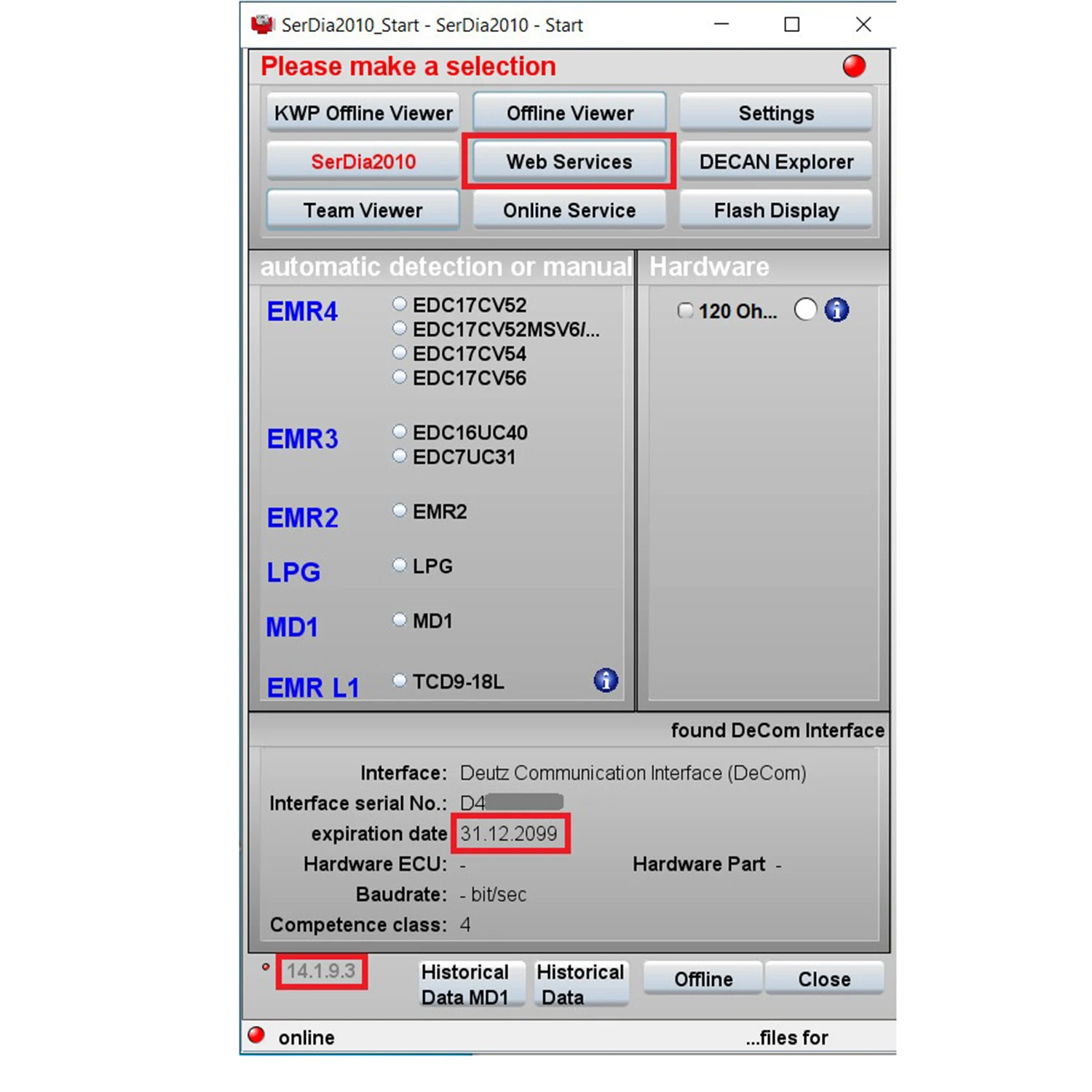Open Web Services

tap(569, 162)
